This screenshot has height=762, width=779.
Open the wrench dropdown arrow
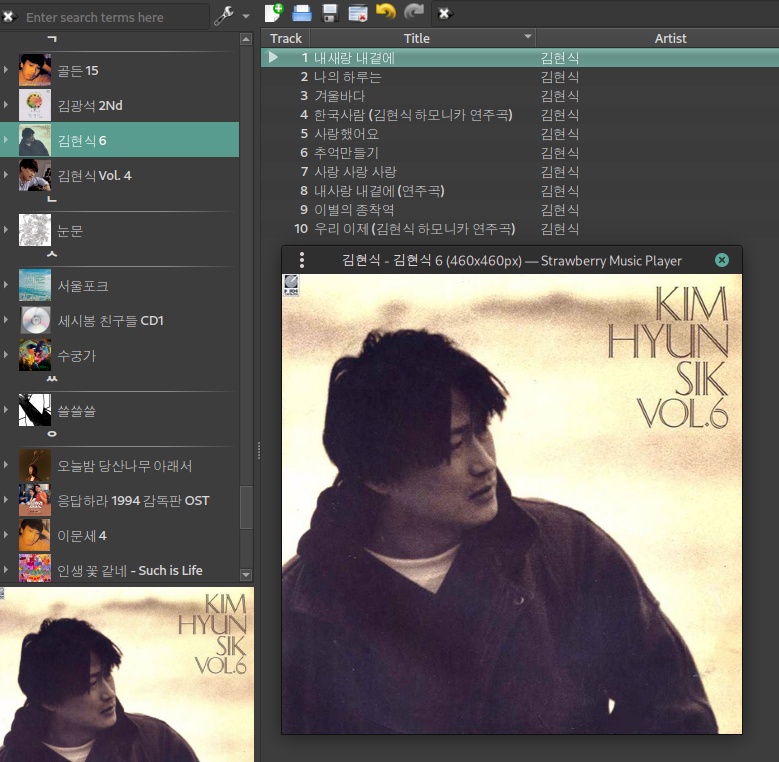[246, 16]
